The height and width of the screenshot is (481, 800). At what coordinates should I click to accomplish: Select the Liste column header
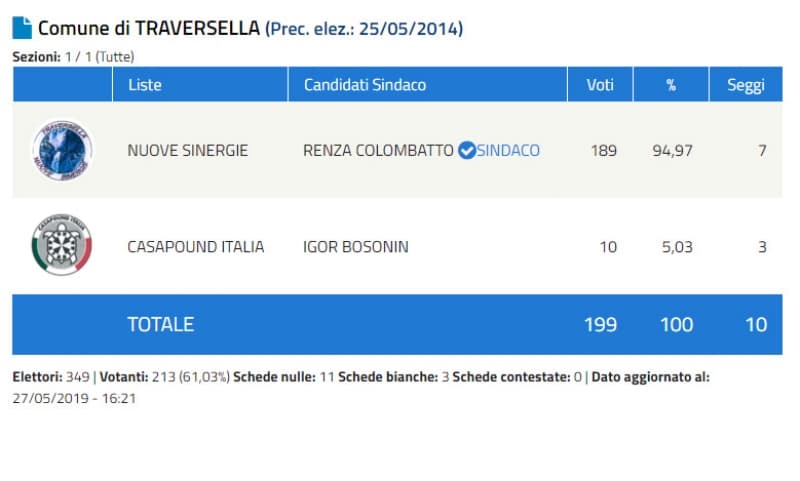(x=145, y=85)
